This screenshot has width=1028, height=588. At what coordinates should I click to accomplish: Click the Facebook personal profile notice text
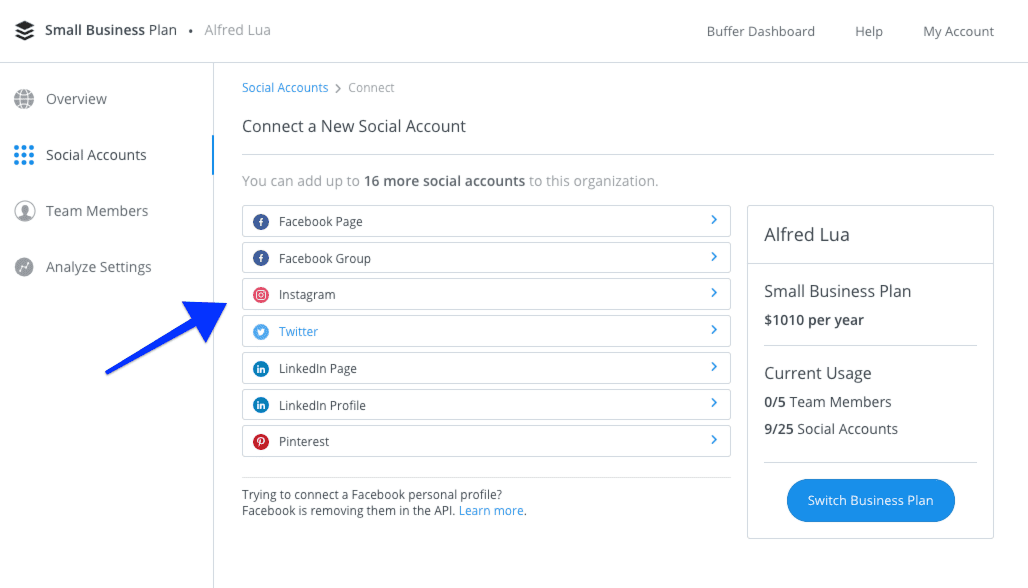[x=384, y=503]
